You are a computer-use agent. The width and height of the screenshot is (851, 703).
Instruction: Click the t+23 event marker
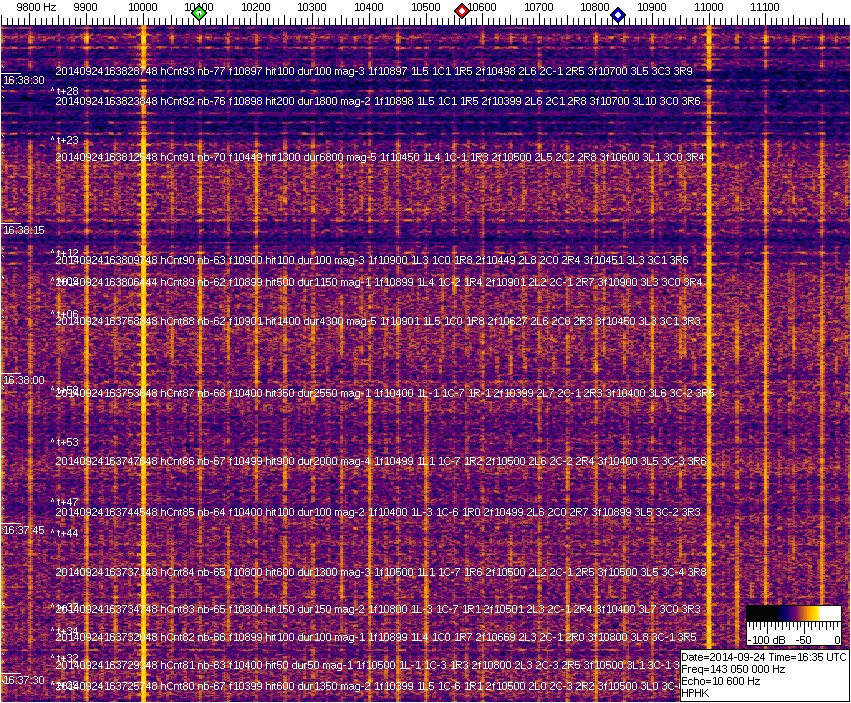[x=66, y=141]
